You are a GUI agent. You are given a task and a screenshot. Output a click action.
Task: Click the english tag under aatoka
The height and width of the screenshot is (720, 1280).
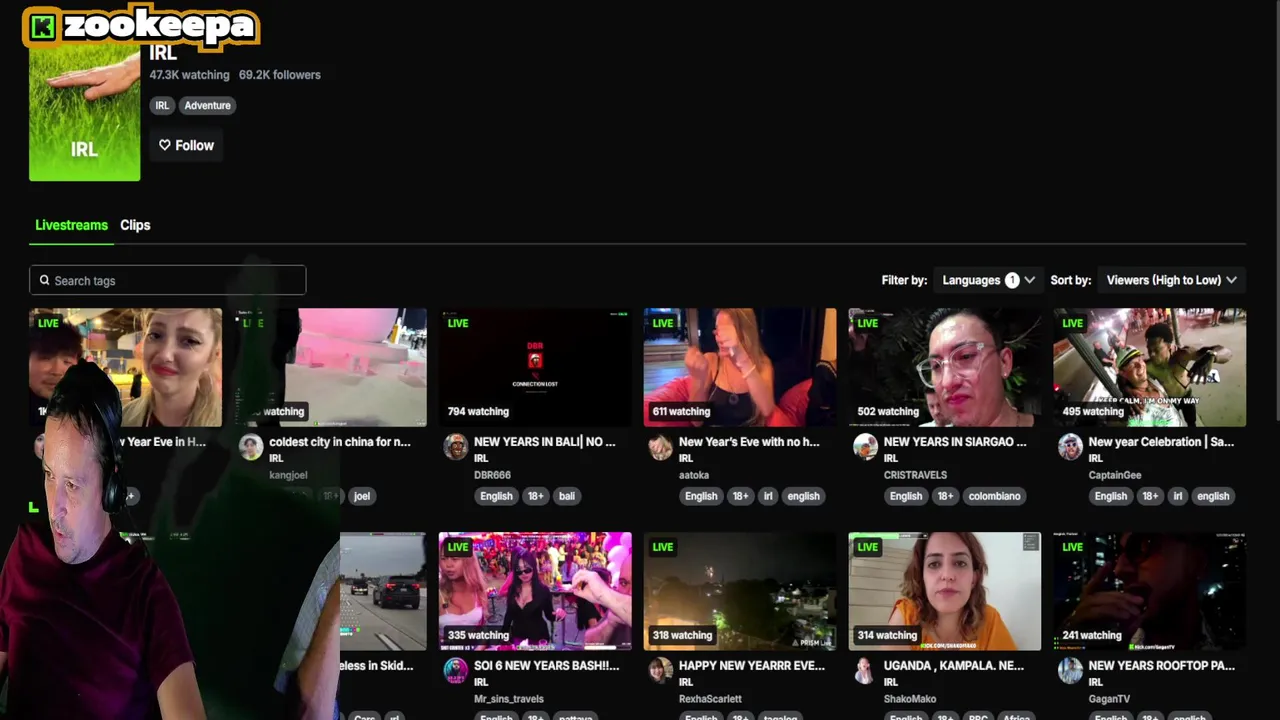pos(803,496)
